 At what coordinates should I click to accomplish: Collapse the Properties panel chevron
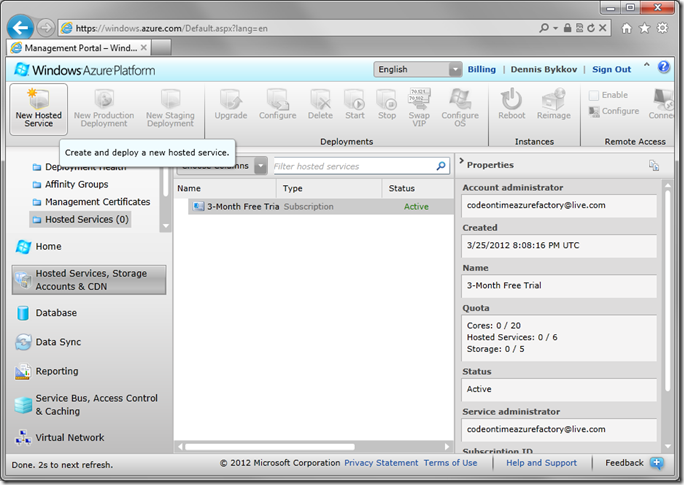(x=462, y=161)
